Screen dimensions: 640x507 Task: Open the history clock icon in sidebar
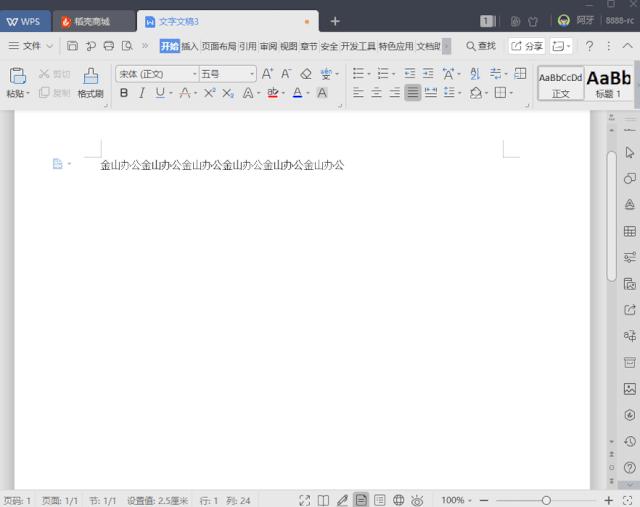[x=629, y=441]
